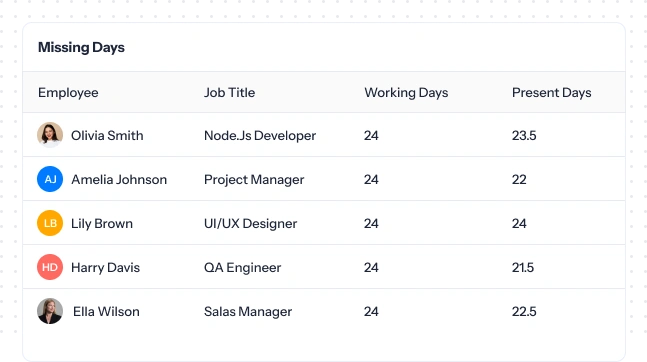Image resolution: width=647 pixels, height=362 pixels.
Task: Click Harry Davis's 21.5 present days value
Action: pyautogui.click(x=523, y=267)
